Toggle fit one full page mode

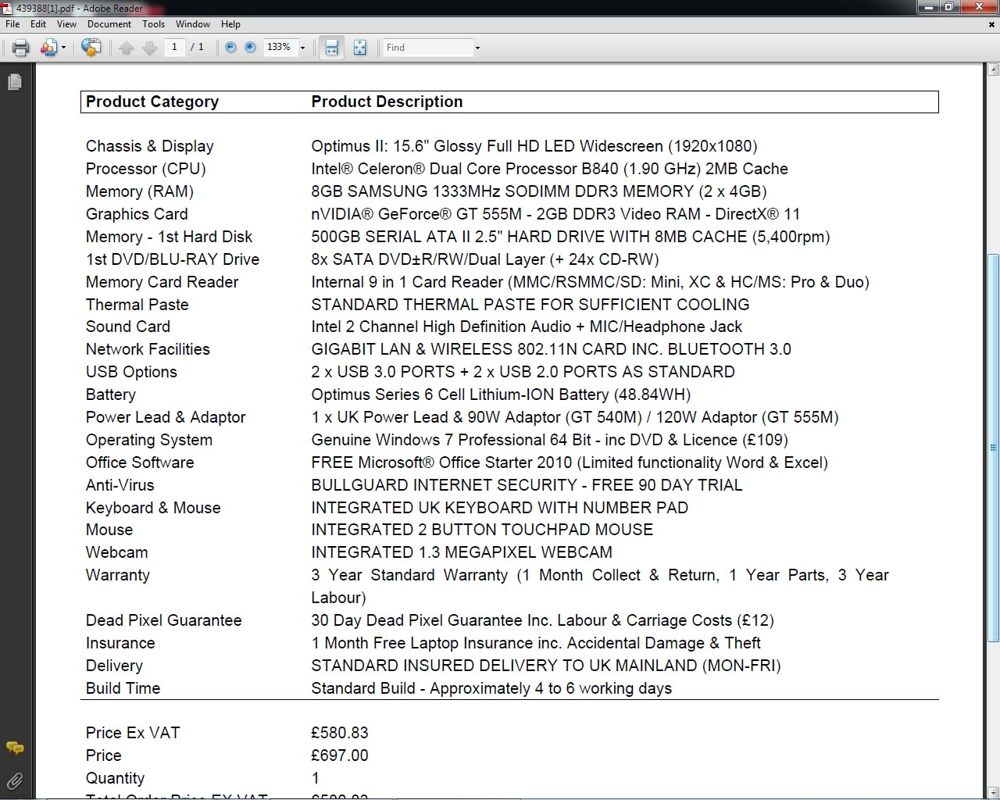[360, 48]
